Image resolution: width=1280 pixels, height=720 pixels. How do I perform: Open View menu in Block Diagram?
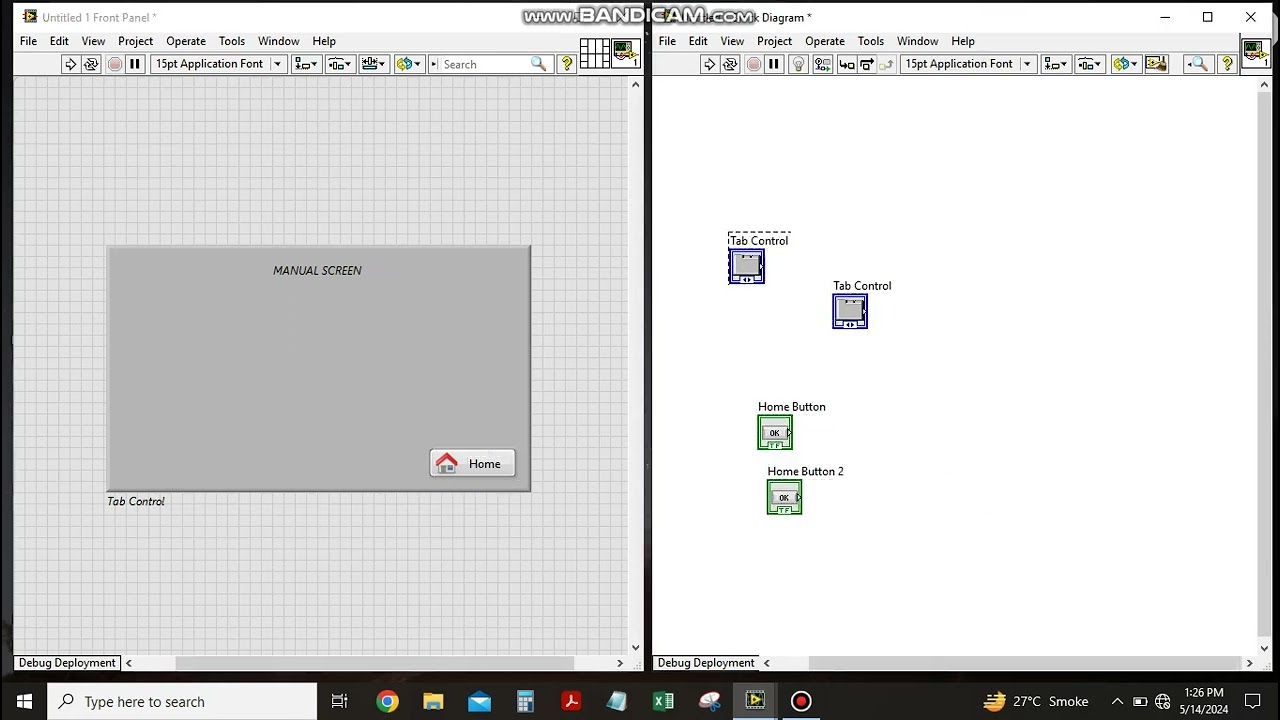(732, 41)
